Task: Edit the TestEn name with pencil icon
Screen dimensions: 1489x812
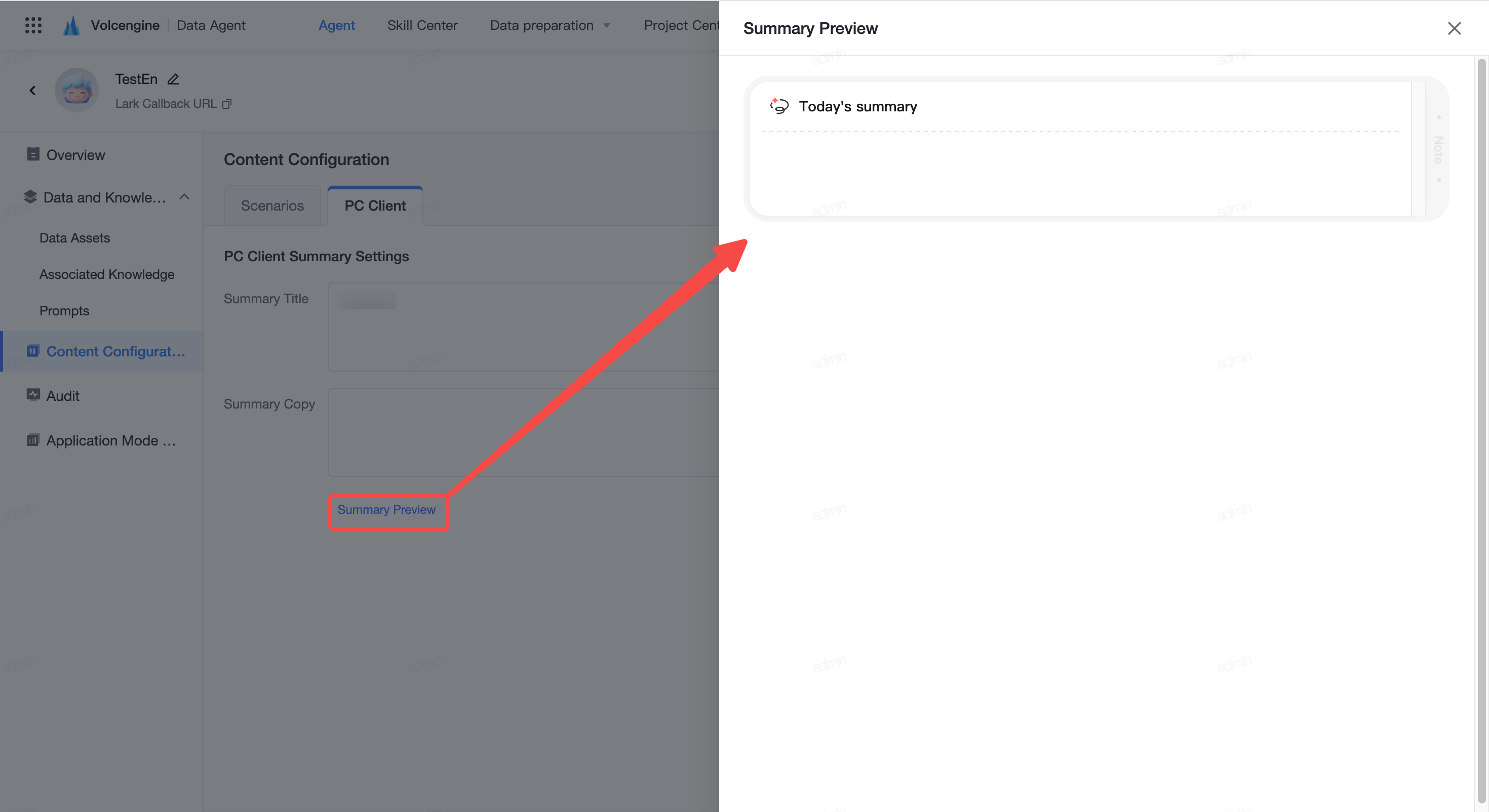Action: click(173, 79)
